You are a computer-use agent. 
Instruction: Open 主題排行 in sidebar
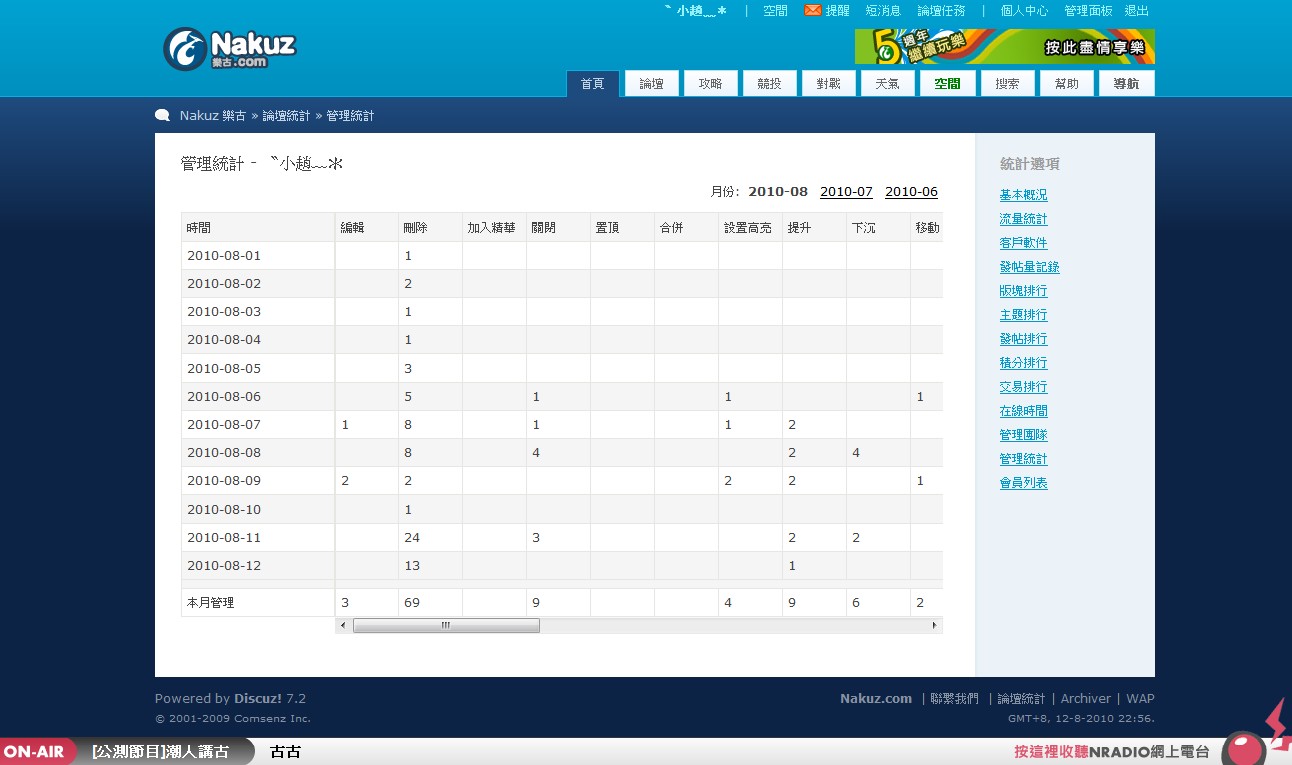point(1024,315)
